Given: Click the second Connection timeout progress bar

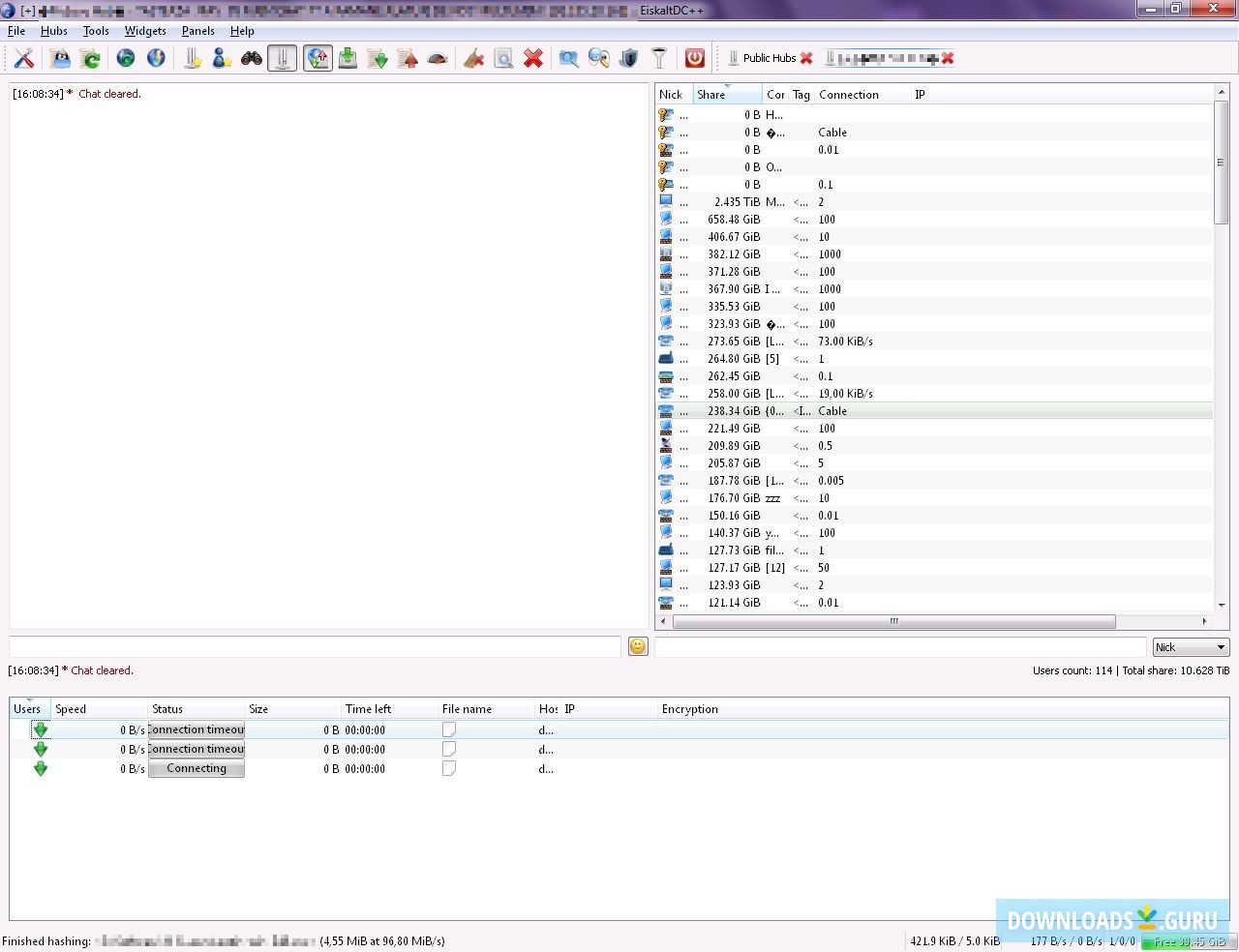Looking at the screenshot, I should [x=196, y=749].
